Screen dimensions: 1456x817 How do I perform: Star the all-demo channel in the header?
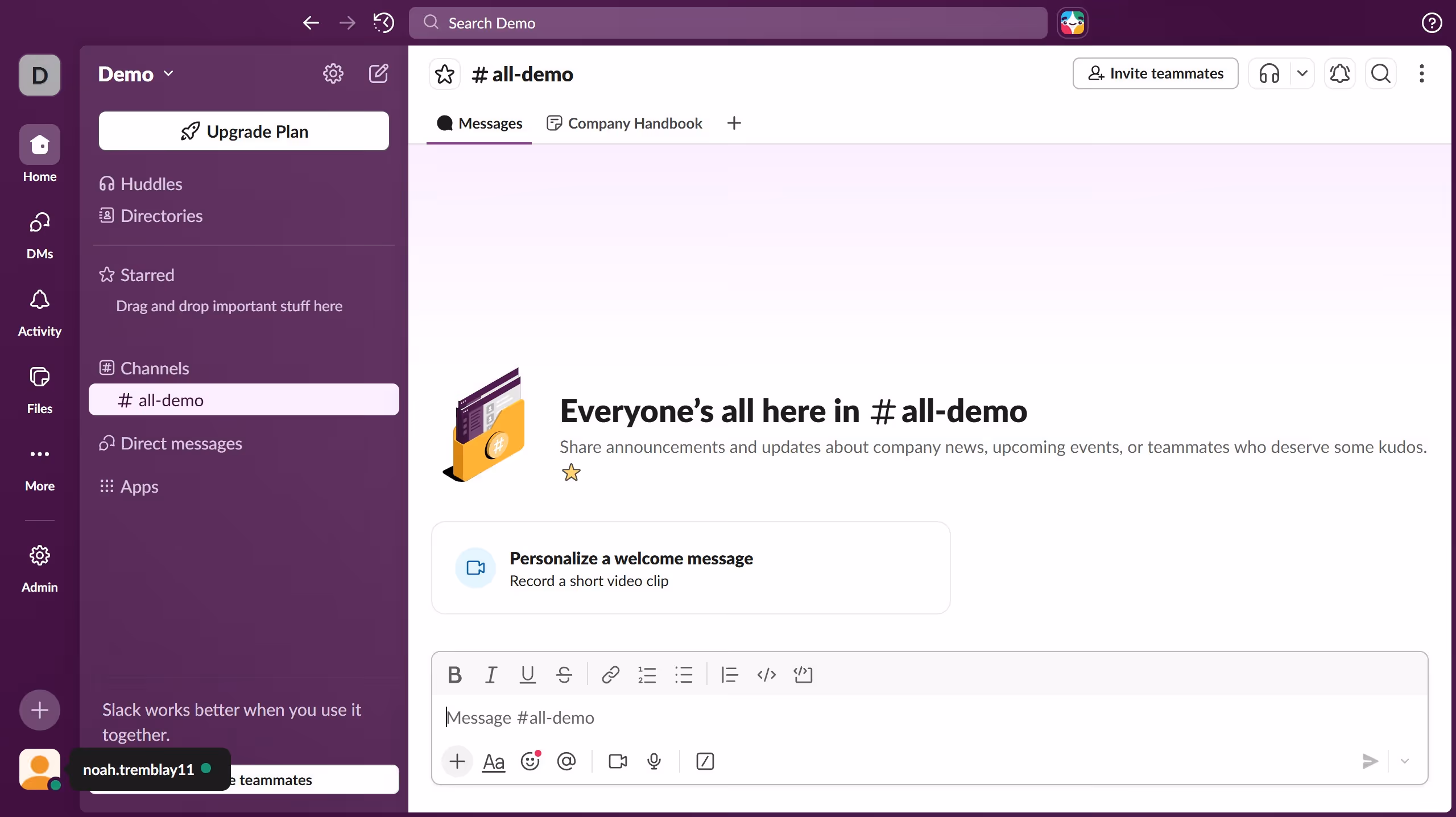pos(445,74)
